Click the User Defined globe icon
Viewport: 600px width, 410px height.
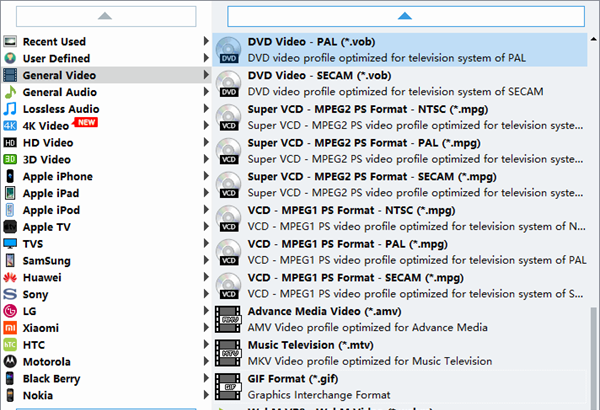click(x=10, y=58)
